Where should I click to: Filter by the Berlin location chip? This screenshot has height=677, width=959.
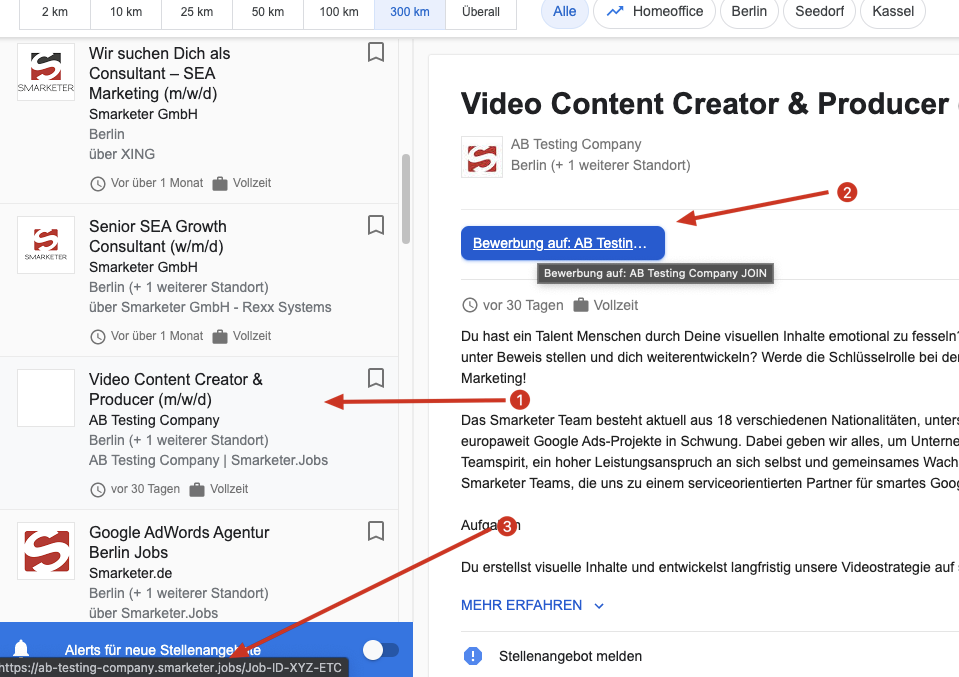click(x=749, y=12)
